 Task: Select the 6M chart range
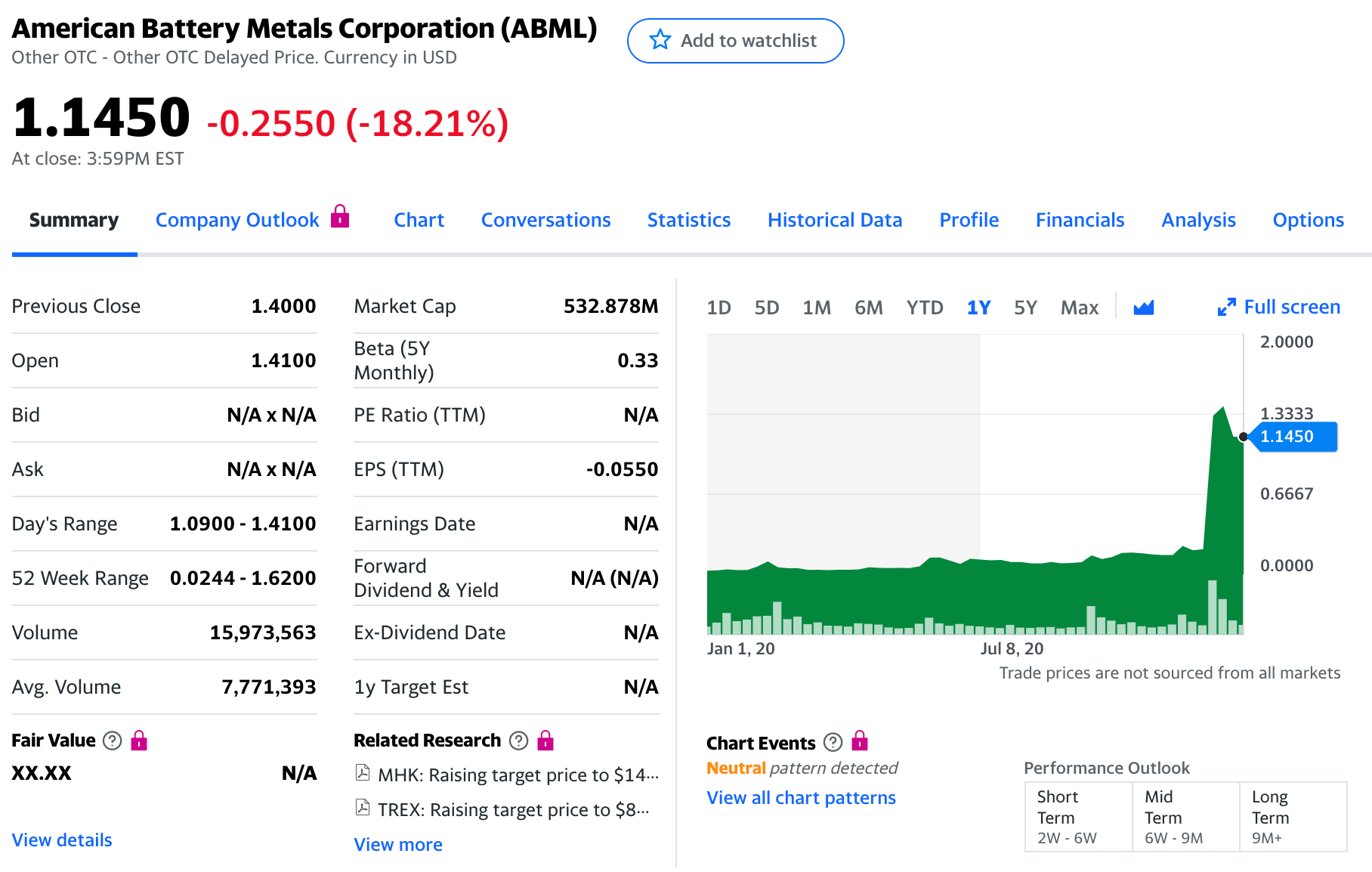coord(869,308)
